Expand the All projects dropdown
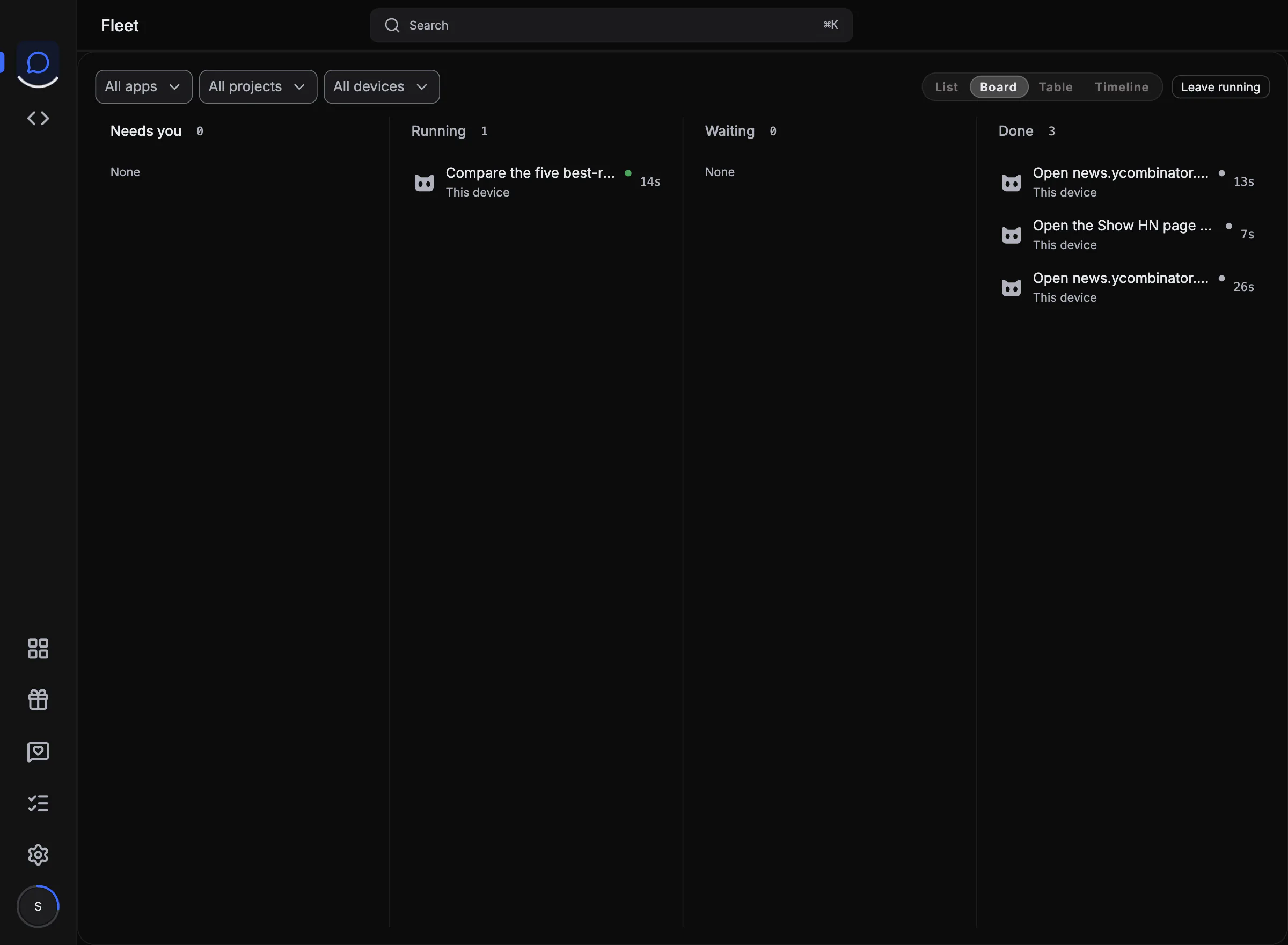 (x=258, y=87)
